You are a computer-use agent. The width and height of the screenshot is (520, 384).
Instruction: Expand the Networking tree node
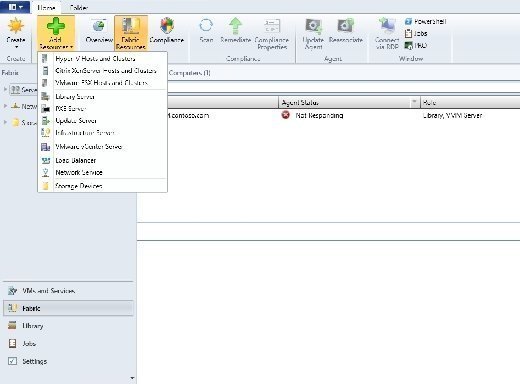click(5, 106)
